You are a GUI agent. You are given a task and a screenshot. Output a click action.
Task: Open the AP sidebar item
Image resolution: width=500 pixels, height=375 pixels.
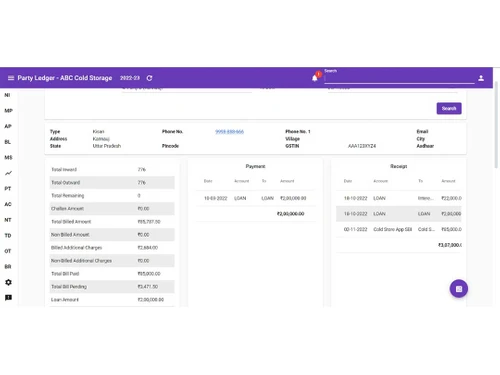tap(8, 126)
